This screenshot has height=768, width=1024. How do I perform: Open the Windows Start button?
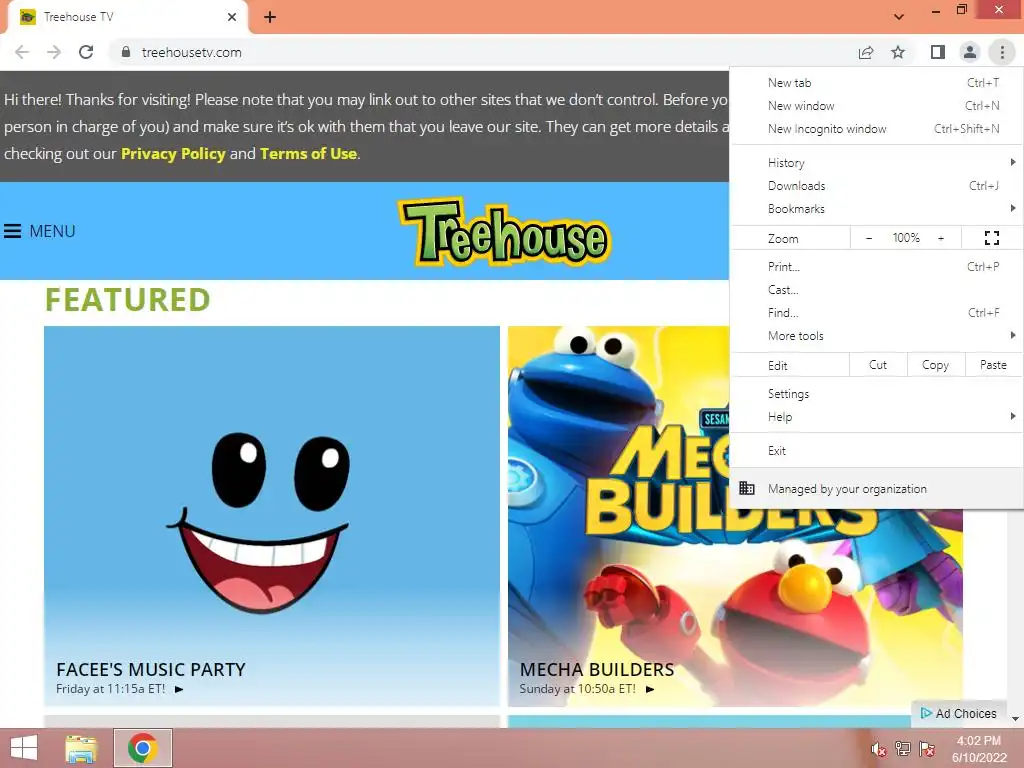[24, 748]
